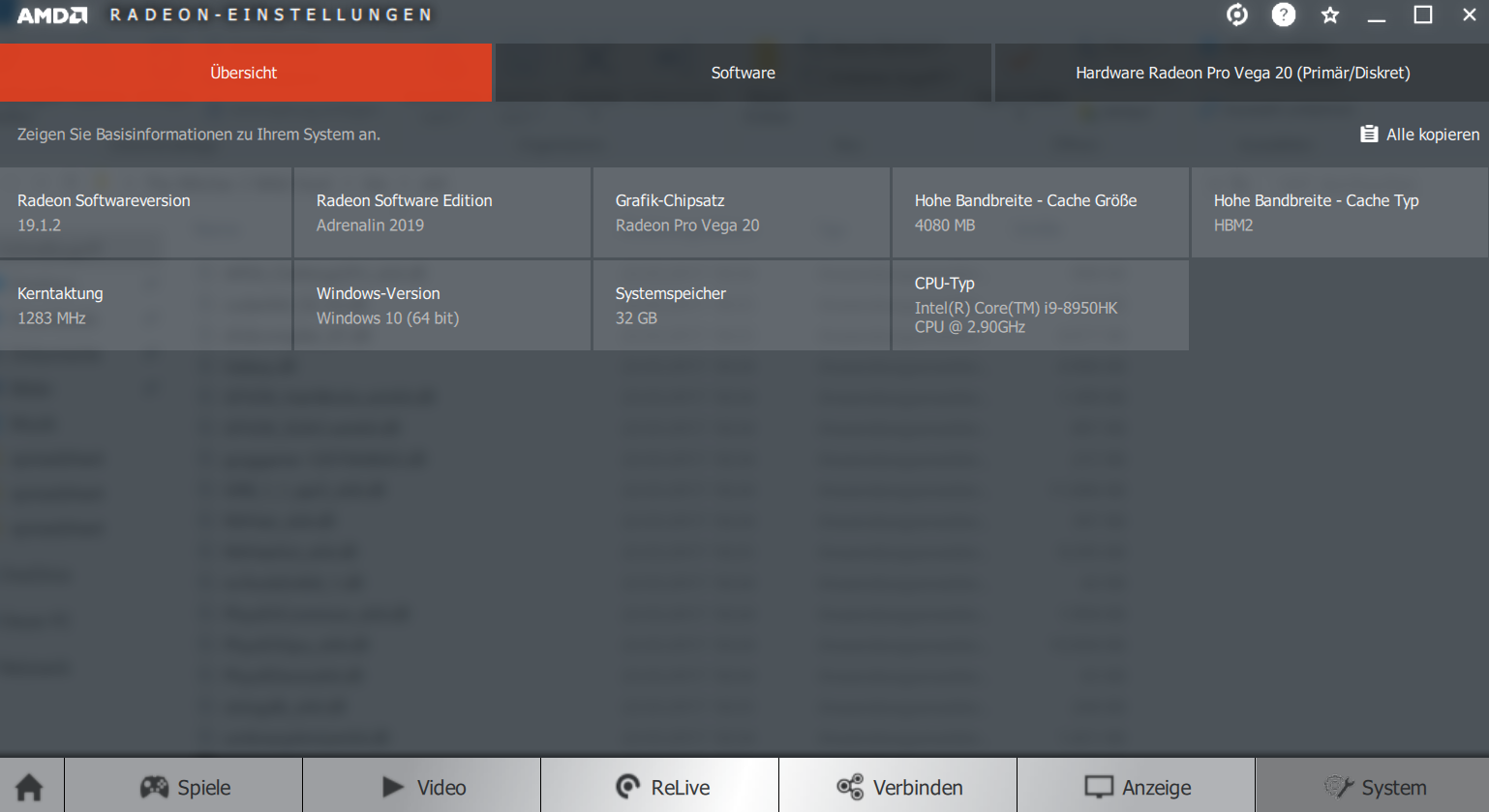Close the Radeon settings window
This screenshot has width=1489, height=812.
[1469, 15]
